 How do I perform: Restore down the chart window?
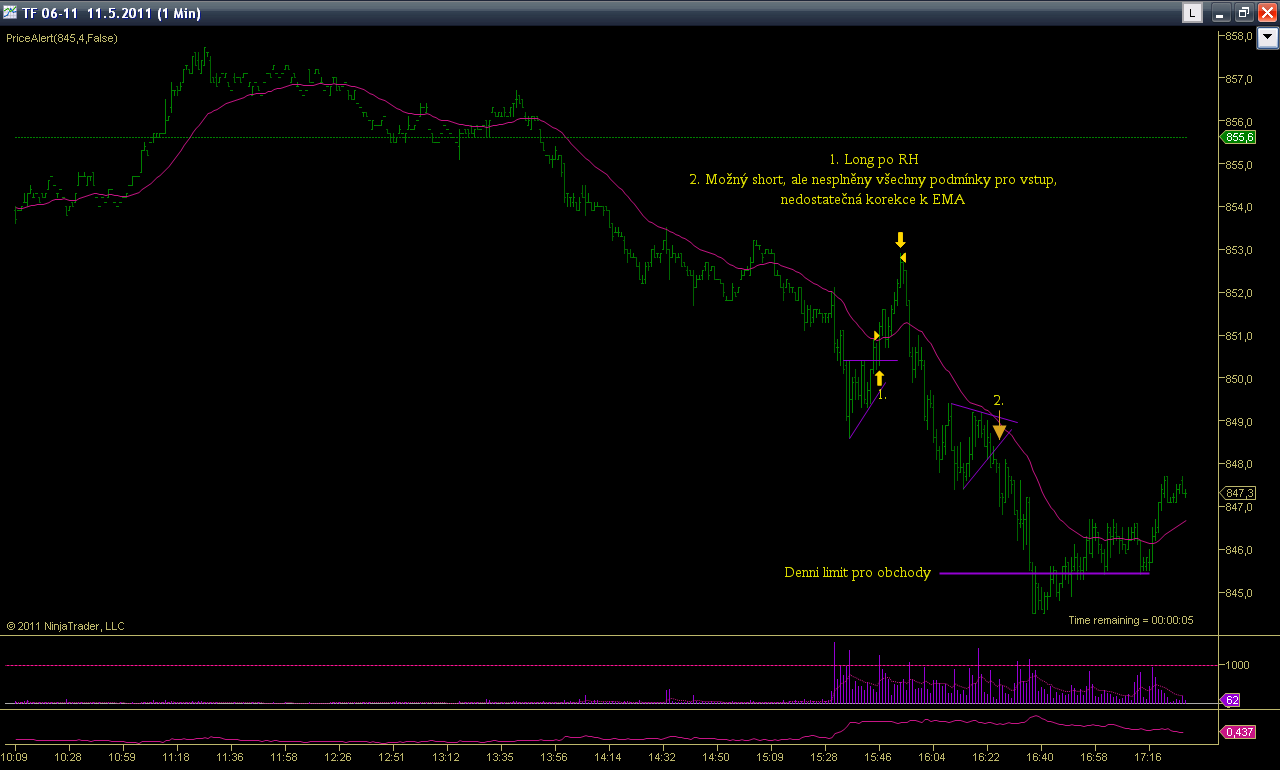point(1244,12)
